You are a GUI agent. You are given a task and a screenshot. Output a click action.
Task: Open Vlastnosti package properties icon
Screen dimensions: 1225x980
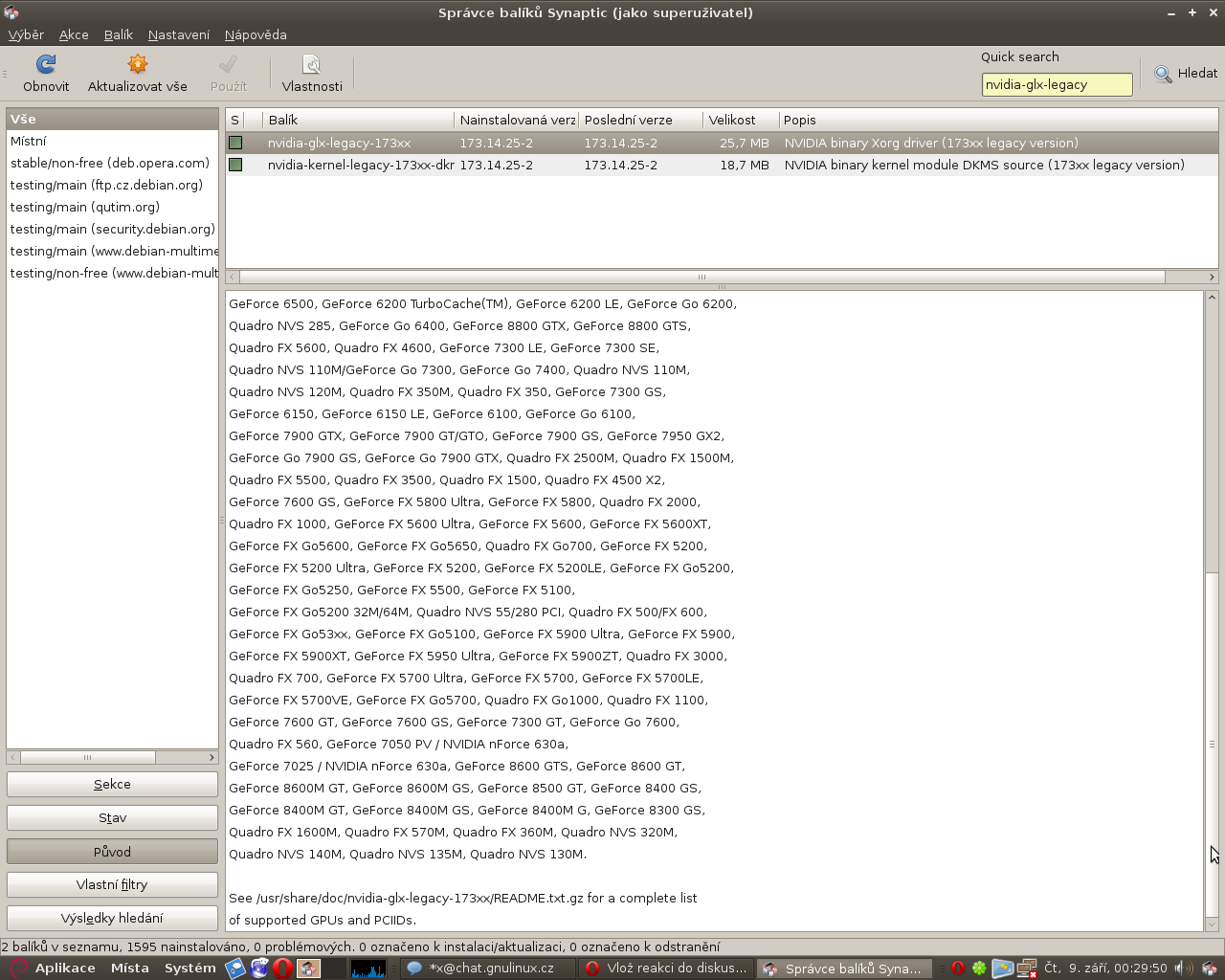pos(311,64)
